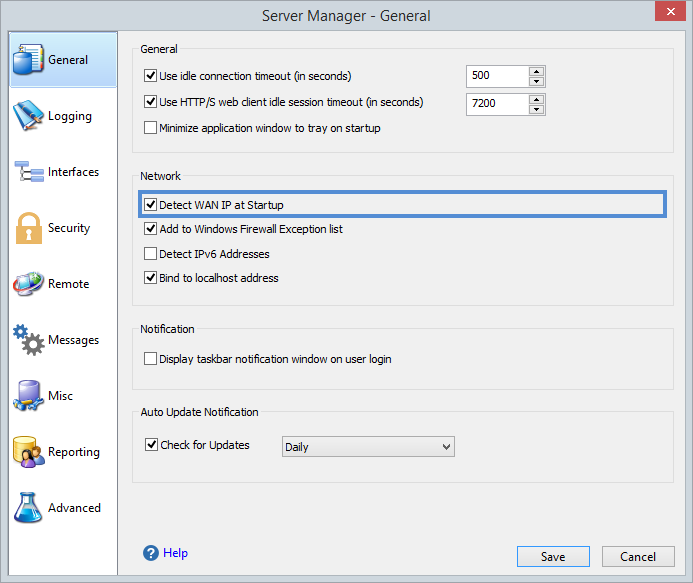Decrease idle connection timeout with down arrow

[x=536, y=81]
